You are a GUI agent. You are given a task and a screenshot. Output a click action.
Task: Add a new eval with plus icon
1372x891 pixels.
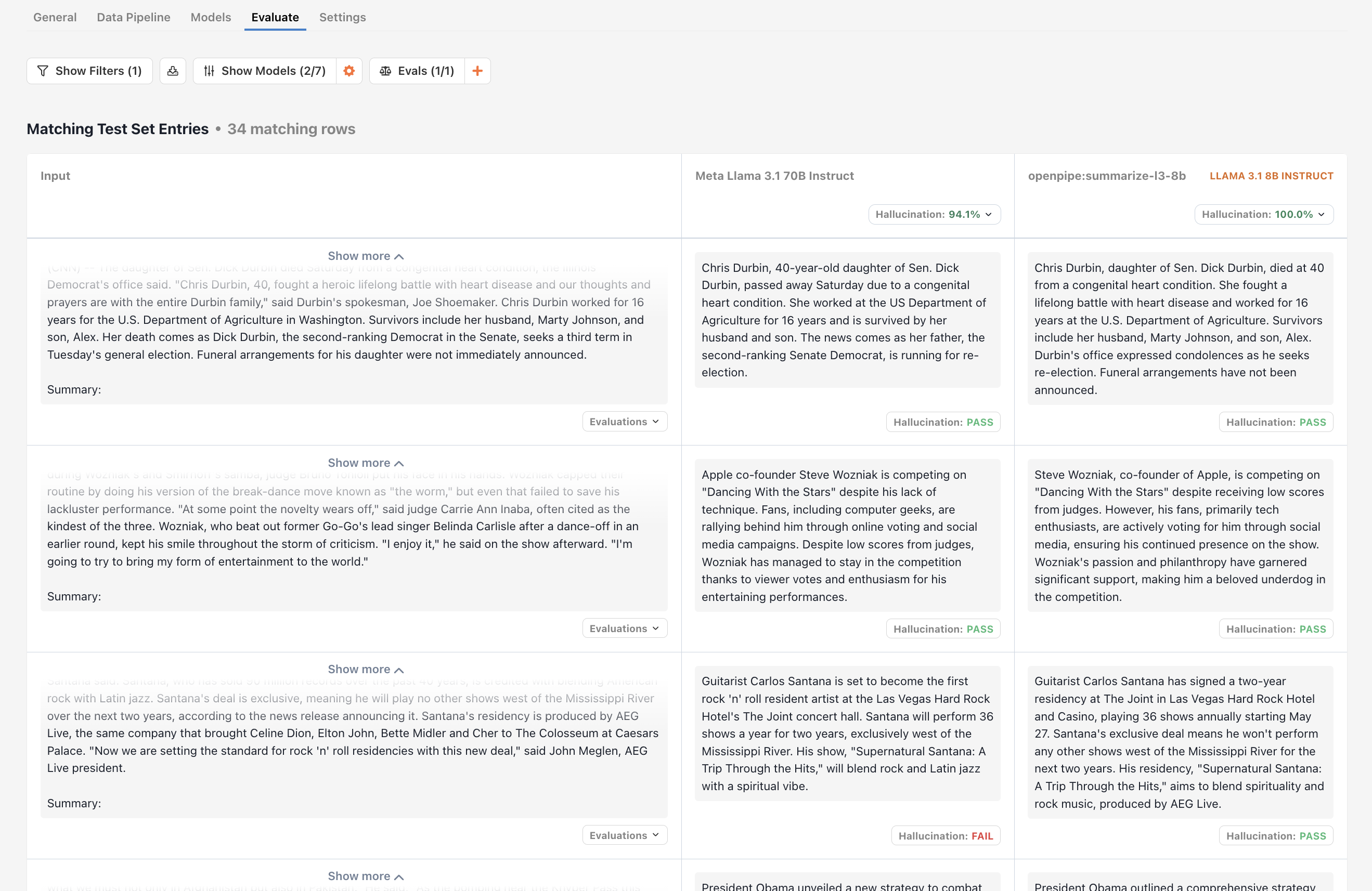click(477, 71)
